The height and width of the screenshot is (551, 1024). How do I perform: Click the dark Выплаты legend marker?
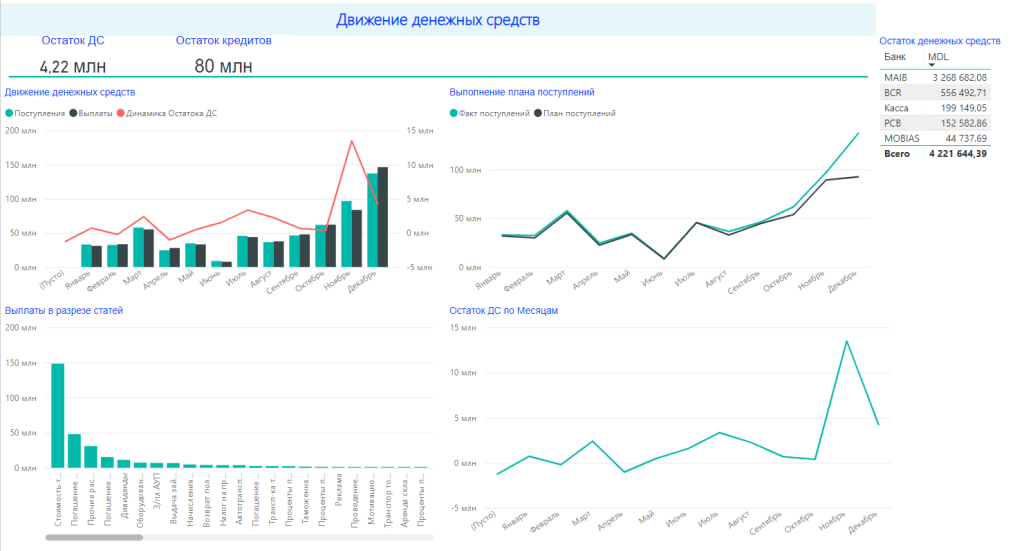pos(73,114)
